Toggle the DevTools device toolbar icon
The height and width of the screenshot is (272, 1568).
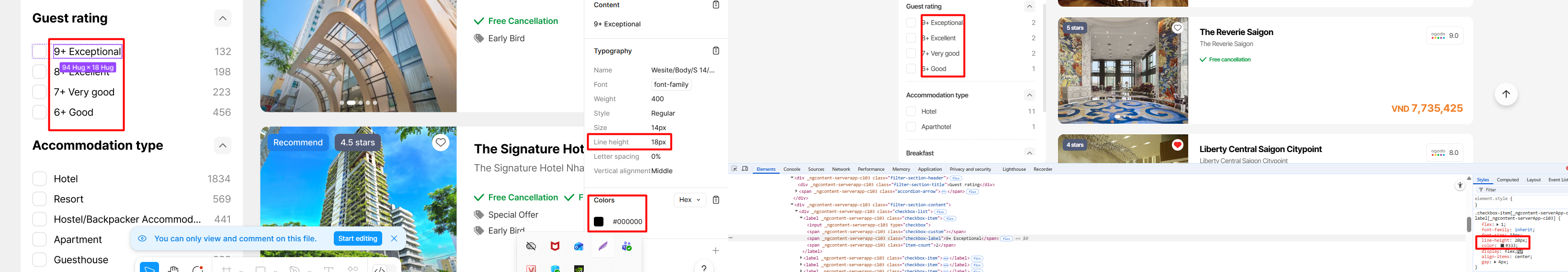point(744,169)
